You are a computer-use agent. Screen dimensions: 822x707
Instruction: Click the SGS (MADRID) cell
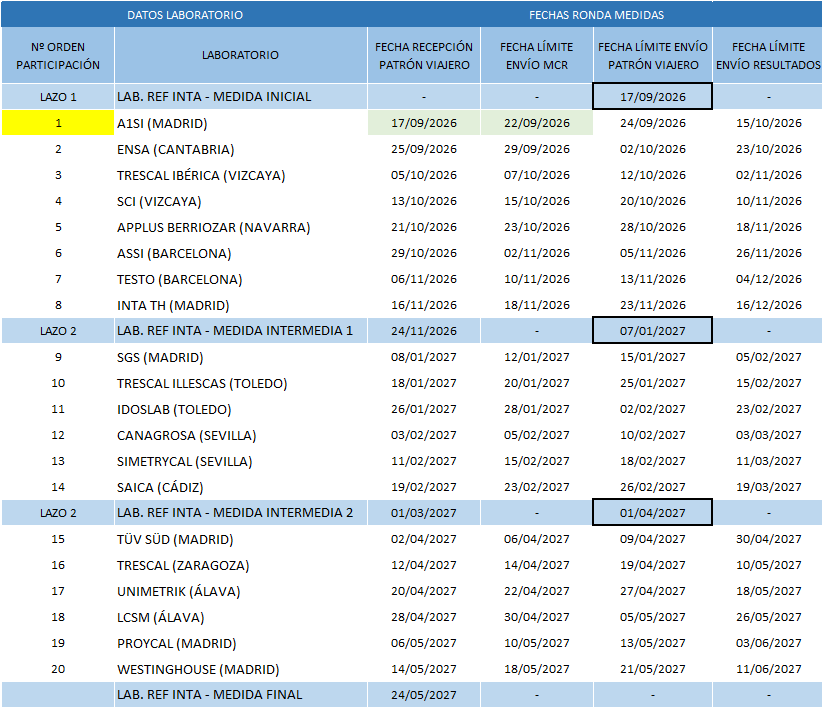(241, 357)
